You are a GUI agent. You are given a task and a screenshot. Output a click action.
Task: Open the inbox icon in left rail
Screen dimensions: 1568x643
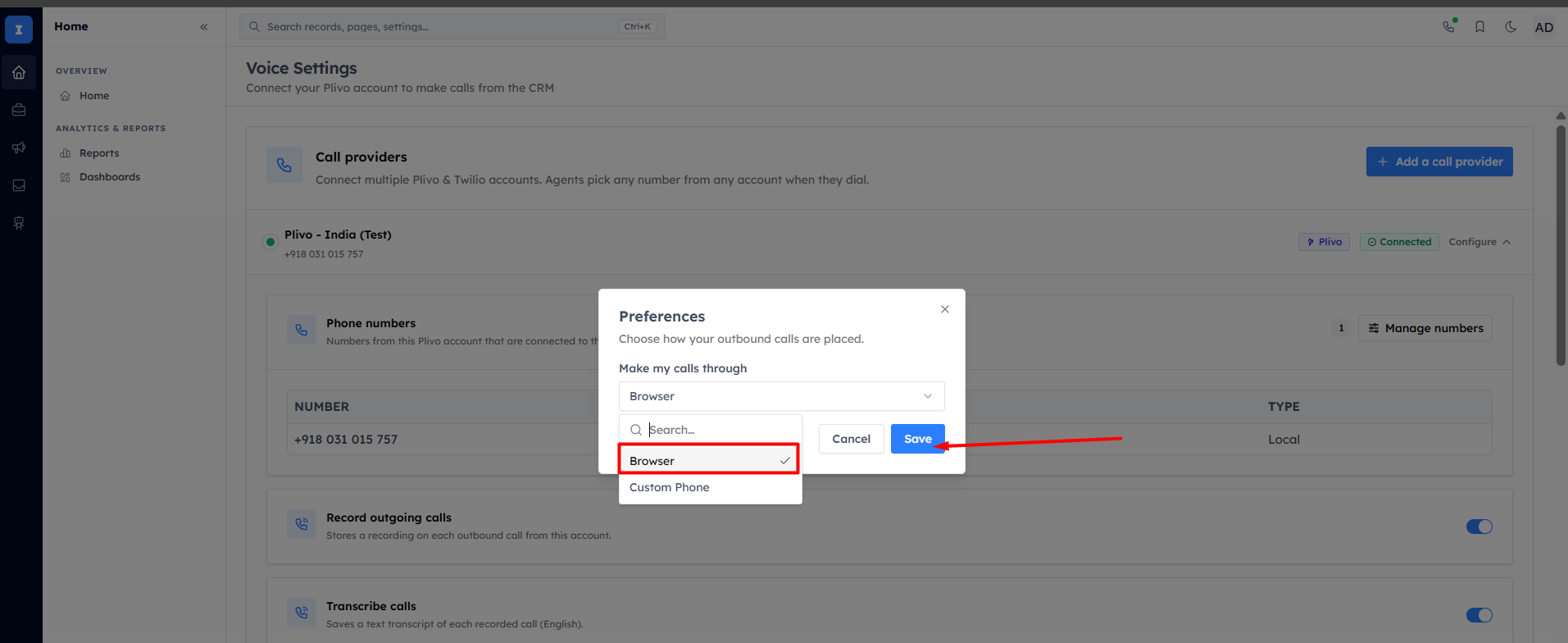[19, 185]
